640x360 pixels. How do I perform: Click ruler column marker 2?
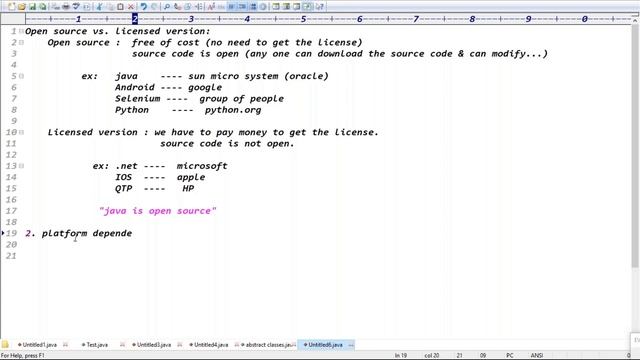[x=135, y=19]
